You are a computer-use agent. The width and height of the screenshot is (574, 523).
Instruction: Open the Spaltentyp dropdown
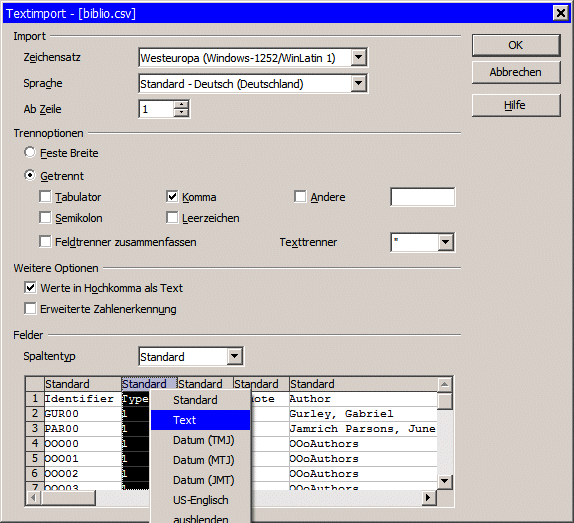point(234,356)
